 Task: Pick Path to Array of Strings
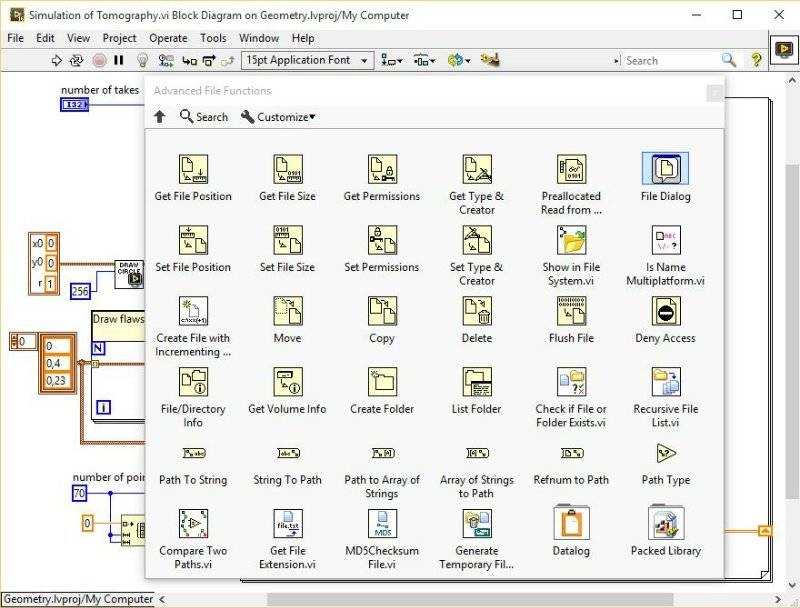[383, 453]
